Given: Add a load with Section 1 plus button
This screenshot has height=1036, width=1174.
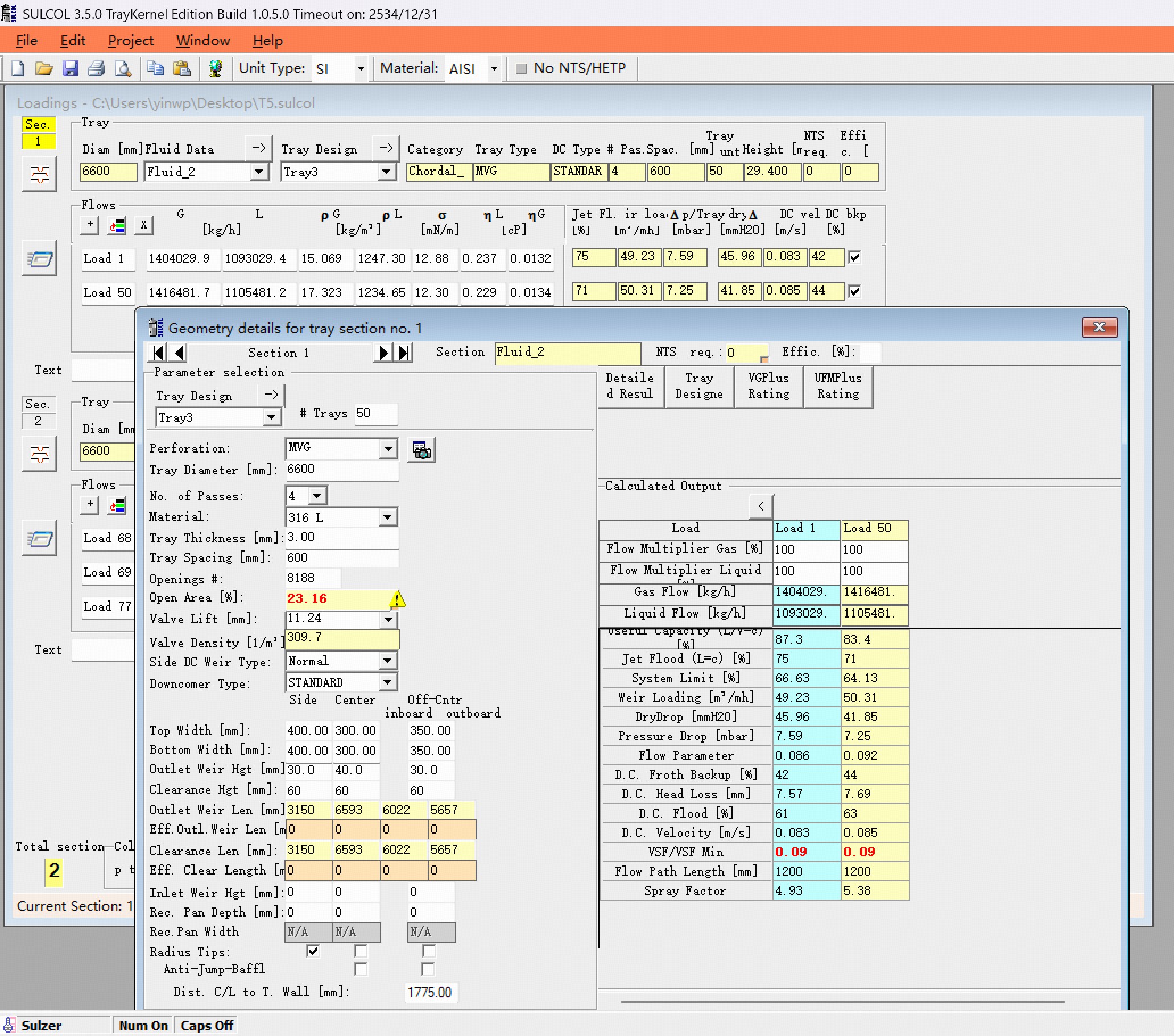Looking at the screenshot, I should 90,225.
